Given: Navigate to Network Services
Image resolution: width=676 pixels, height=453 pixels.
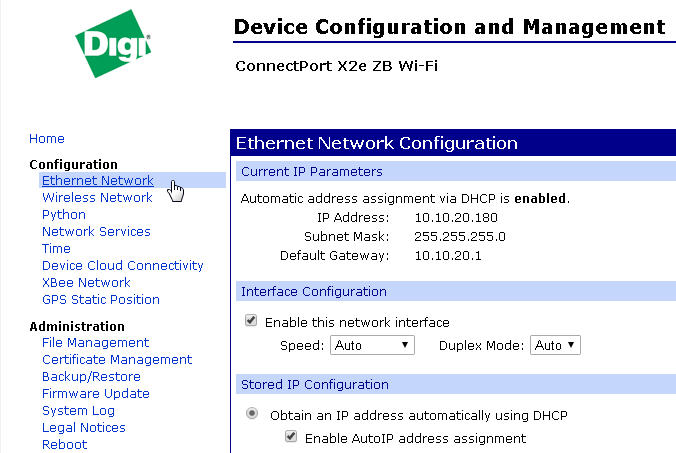Looking at the screenshot, I should 96,232.
